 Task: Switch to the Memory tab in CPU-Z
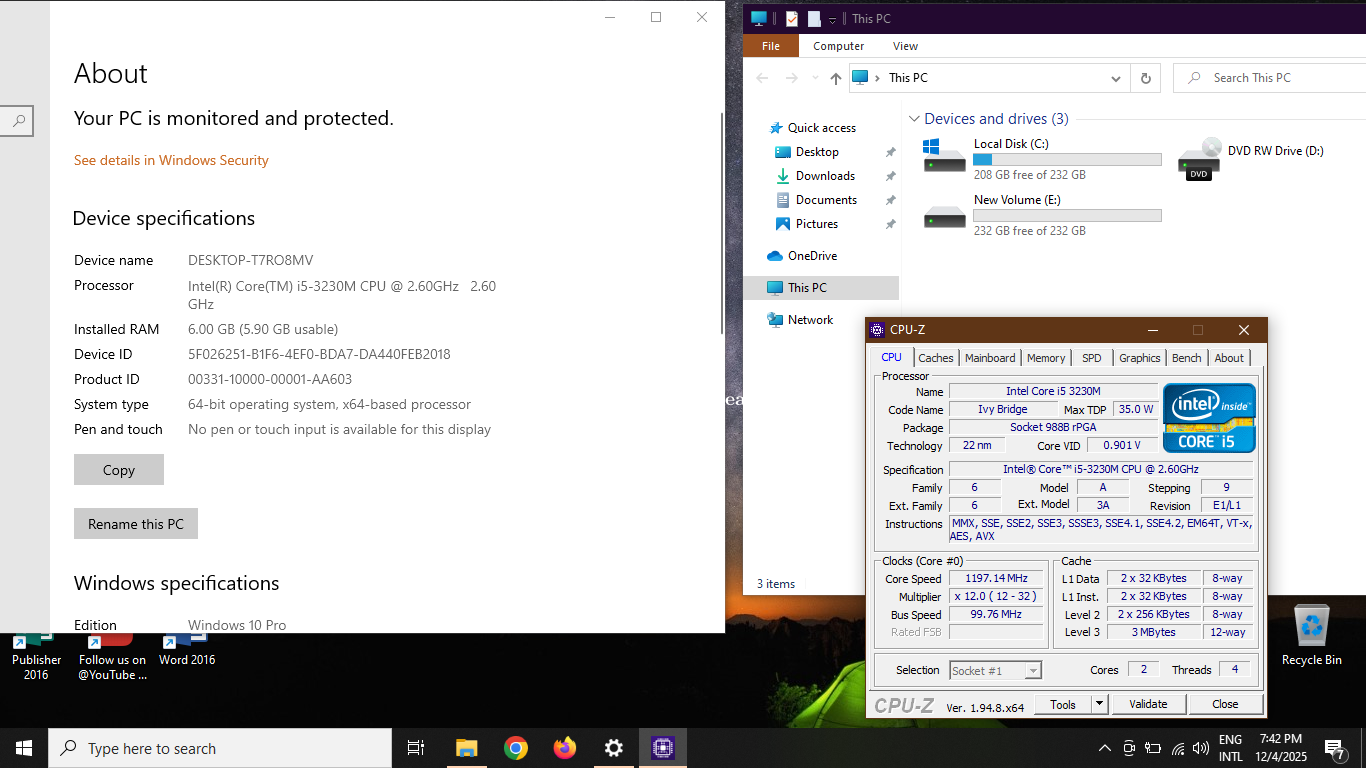coord(1046,358)
